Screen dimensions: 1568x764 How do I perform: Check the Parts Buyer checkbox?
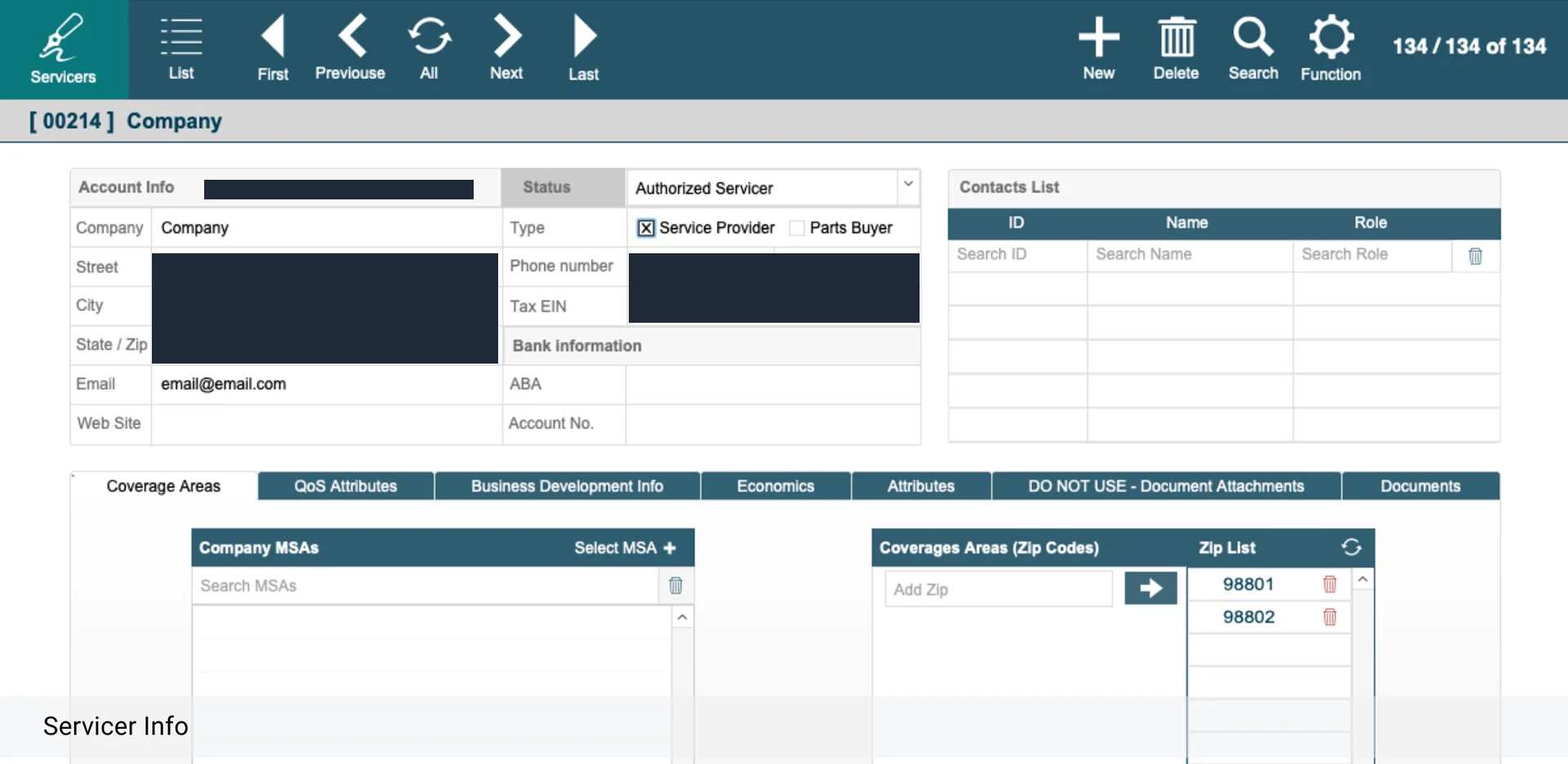pos(797,228)
